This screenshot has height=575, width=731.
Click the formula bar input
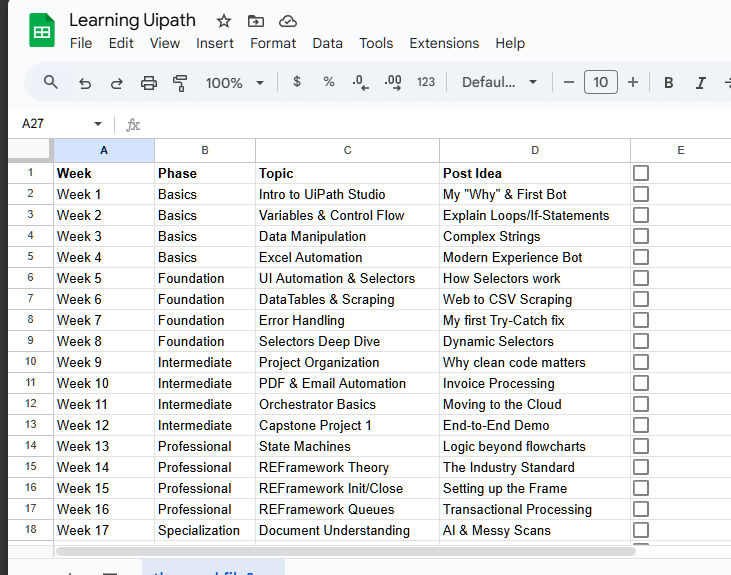(438, 125)
